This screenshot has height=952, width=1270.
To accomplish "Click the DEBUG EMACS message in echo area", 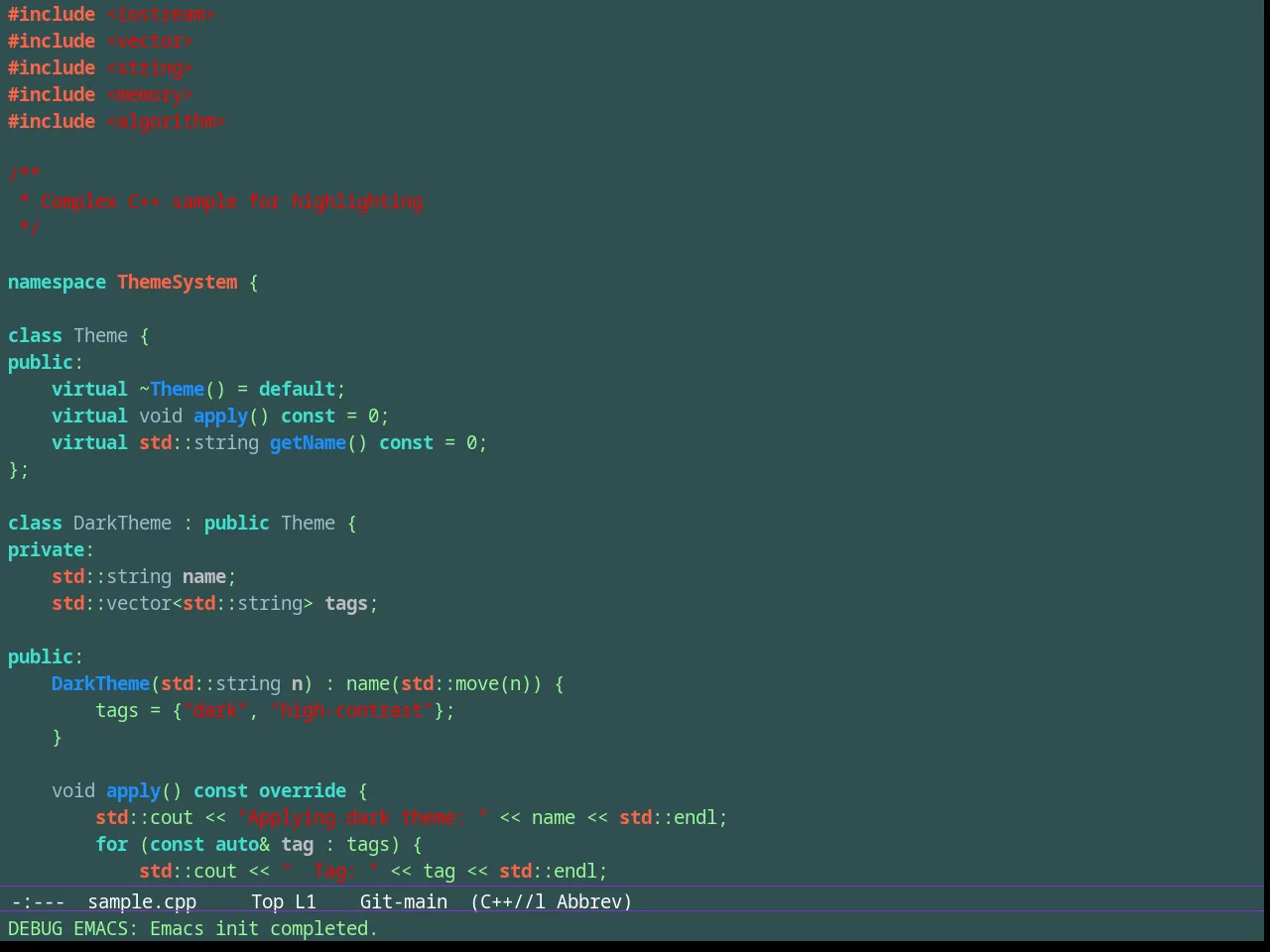I will [x=192, y=928].
